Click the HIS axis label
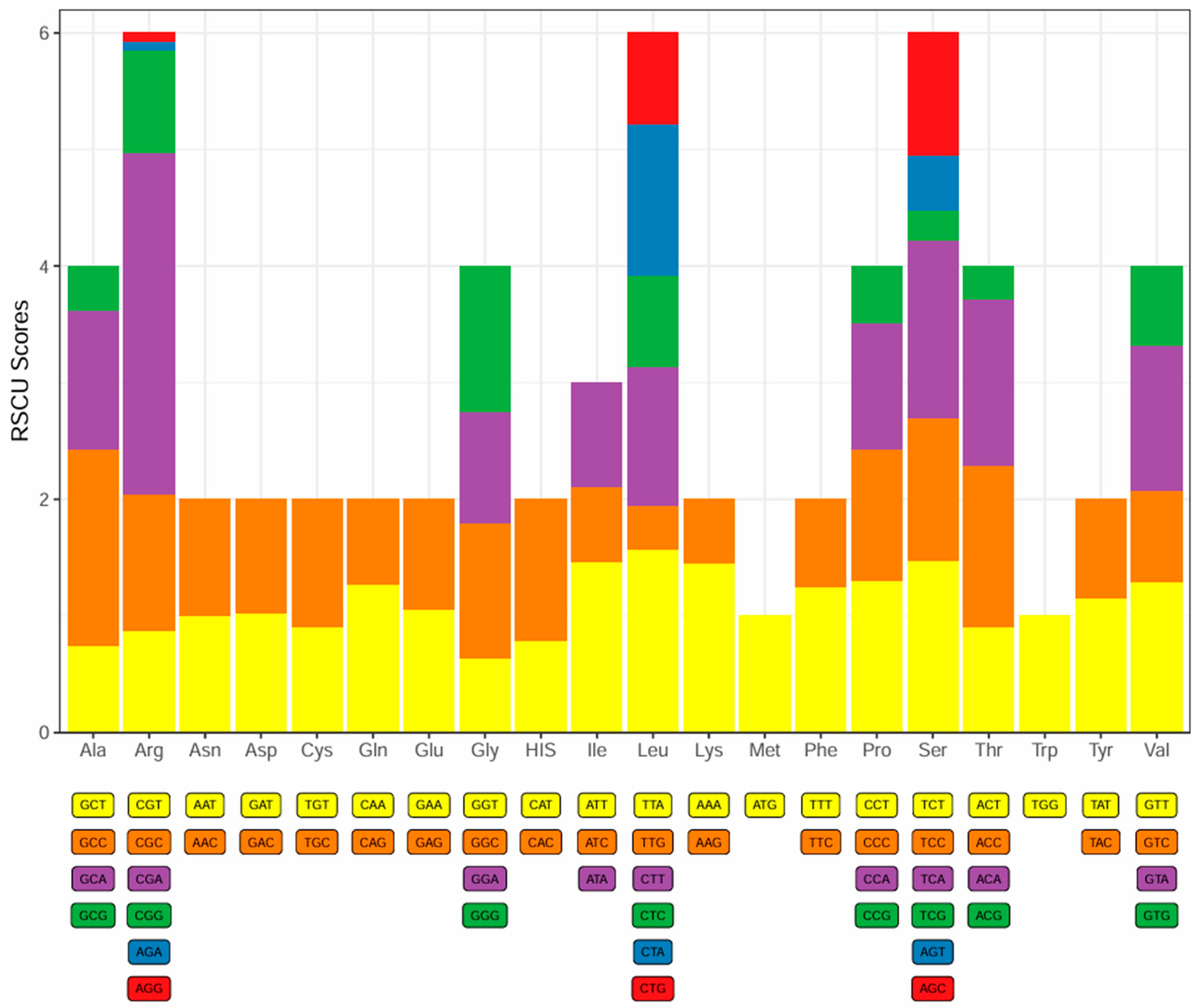 pyautogui.click(x=541, y=750)
